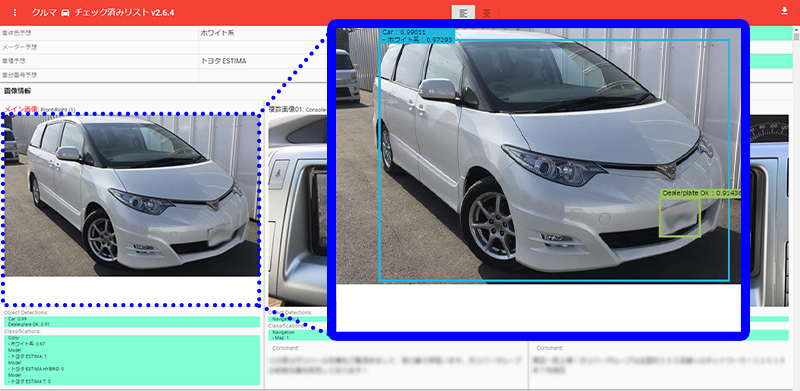Viewport: 800px width, 391px height.
Task: Select the トヨタ ESTIMA model value cell
Action: click(x=262, y=61)
